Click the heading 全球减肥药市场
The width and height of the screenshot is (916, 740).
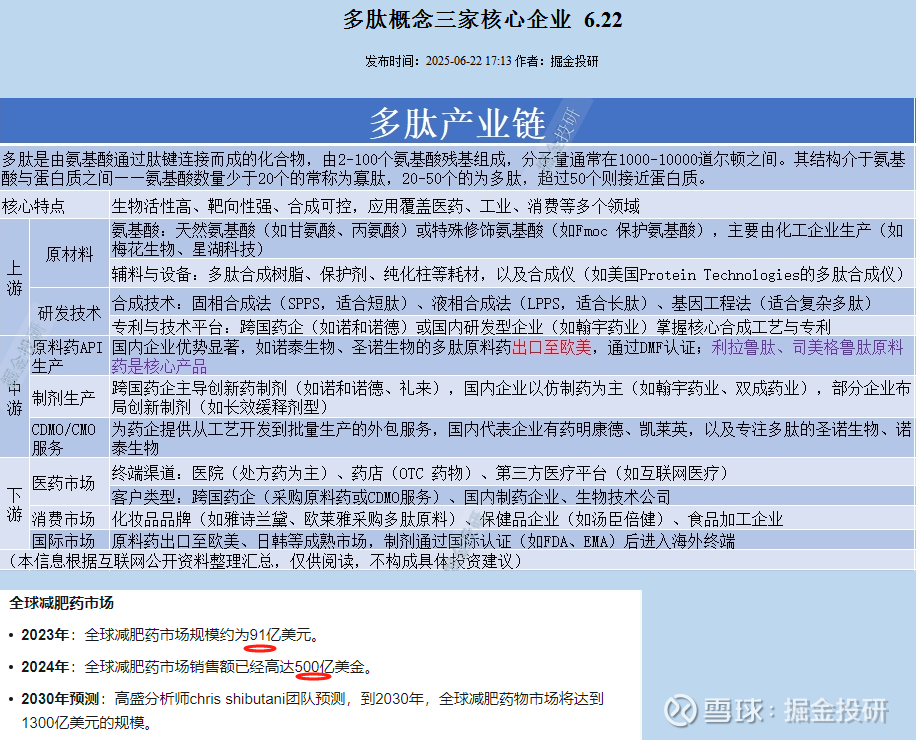point(61,603)
